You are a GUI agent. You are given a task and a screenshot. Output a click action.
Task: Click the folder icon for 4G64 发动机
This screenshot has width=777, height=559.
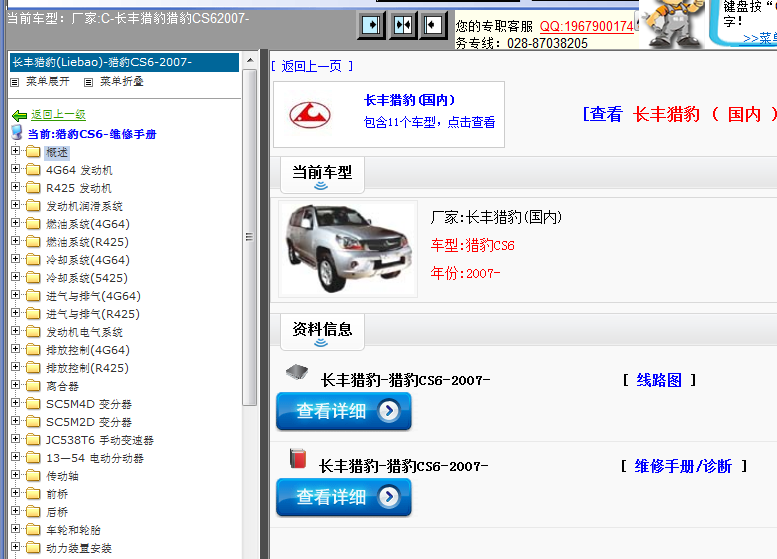pos(33,170)
